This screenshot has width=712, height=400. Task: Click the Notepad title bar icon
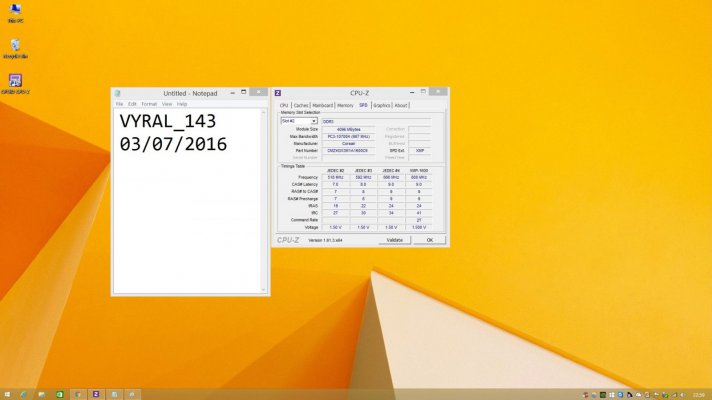(117, 93)
